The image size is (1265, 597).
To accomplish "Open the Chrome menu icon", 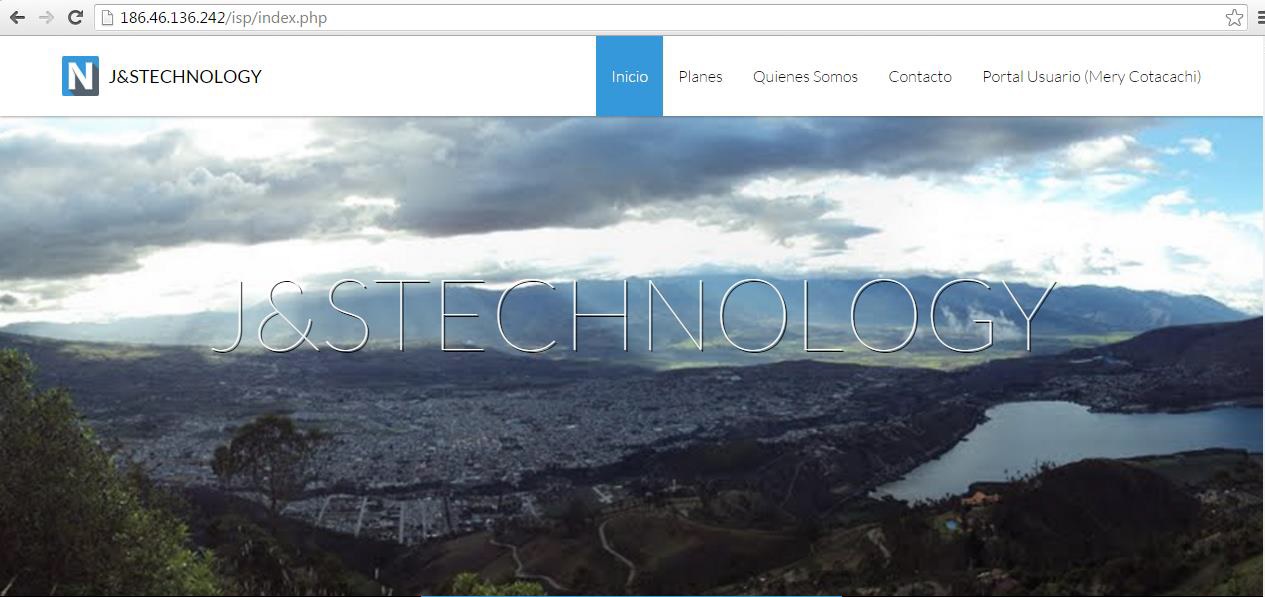I will click(1260, 17).
